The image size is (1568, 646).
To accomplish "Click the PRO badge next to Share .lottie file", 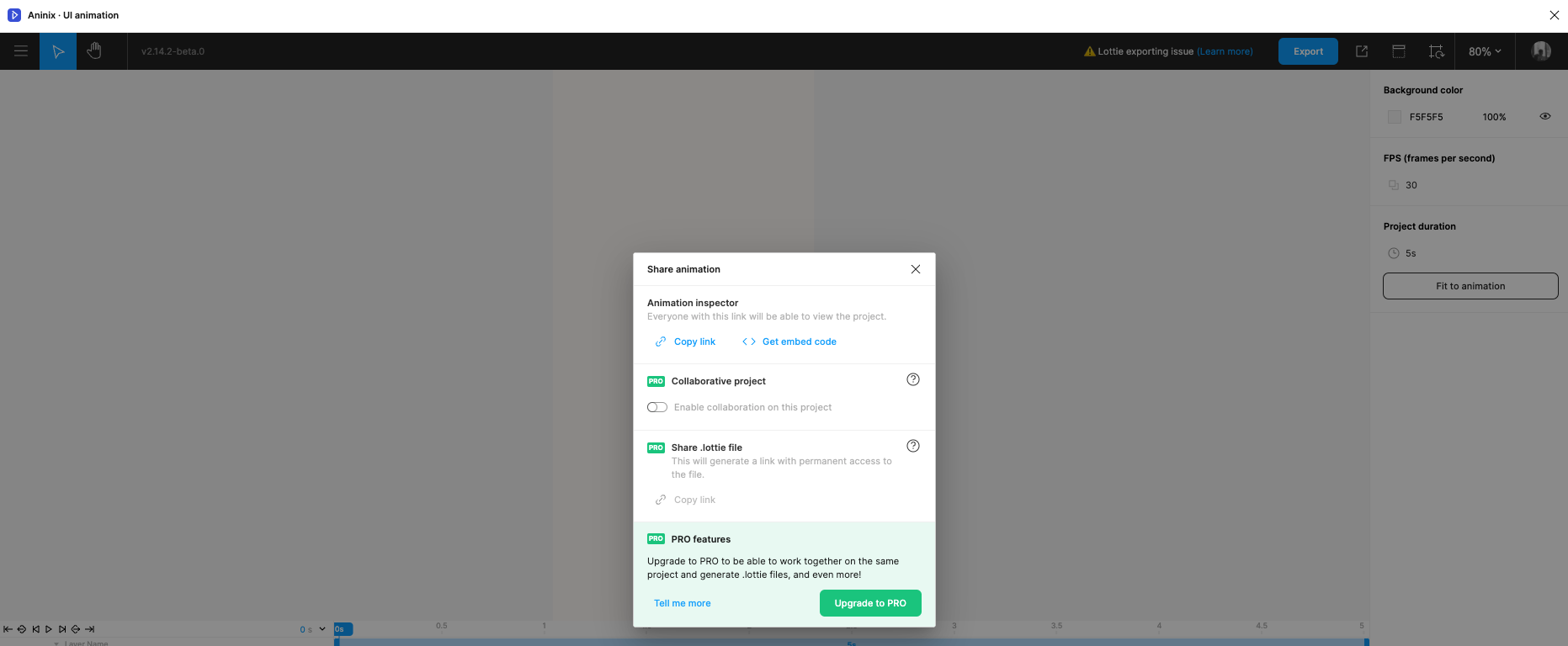I will (656, 447).
